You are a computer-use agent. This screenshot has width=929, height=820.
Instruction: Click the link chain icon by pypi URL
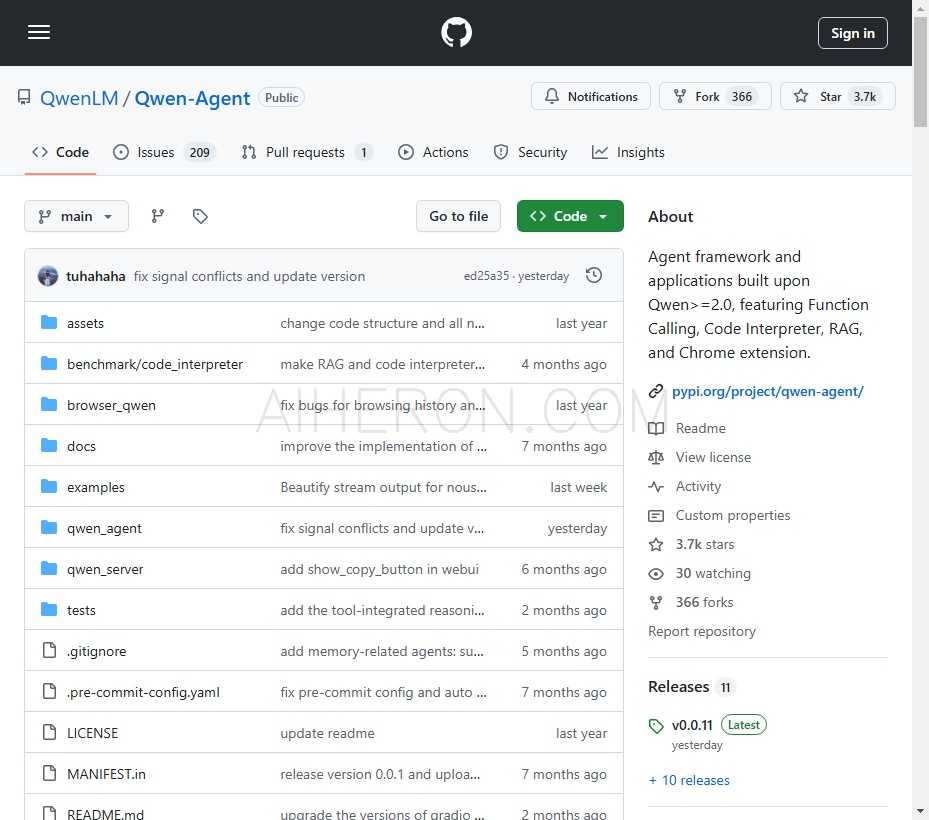point(656,391)
